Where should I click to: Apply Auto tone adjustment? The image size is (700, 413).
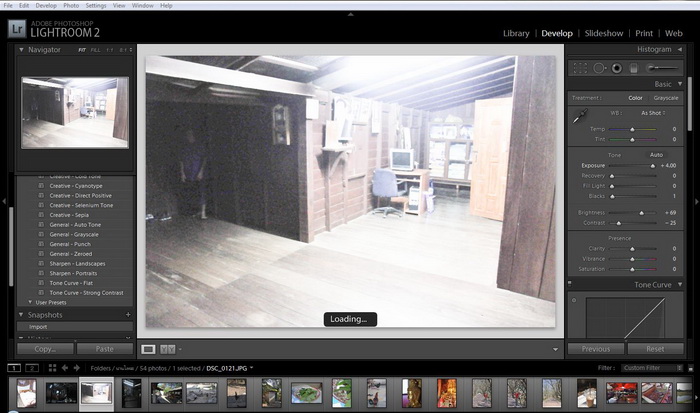tap(656, 155)
